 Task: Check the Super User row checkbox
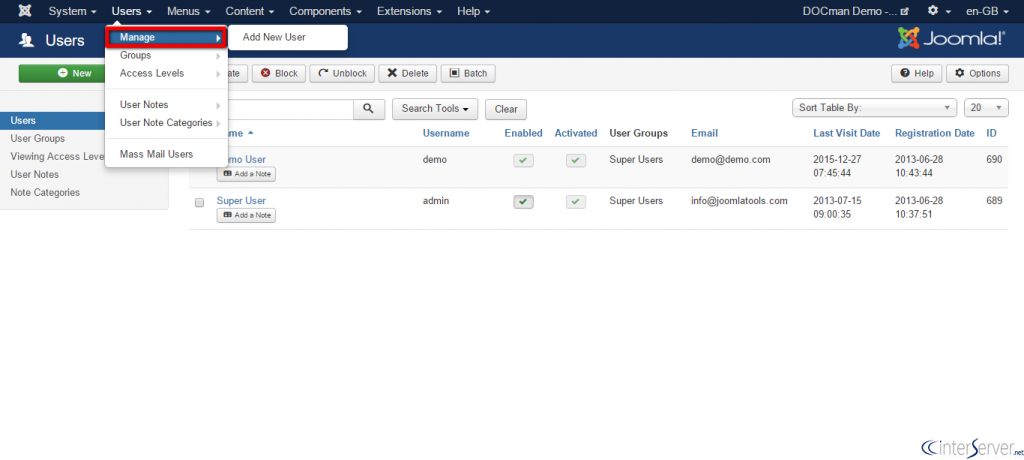click(199, 203)
